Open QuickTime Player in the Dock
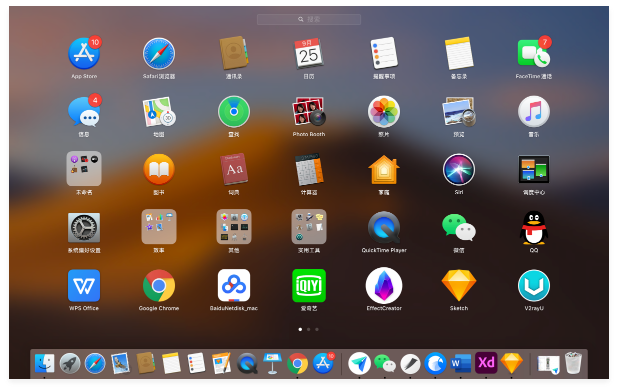 (x=247, y=363)
